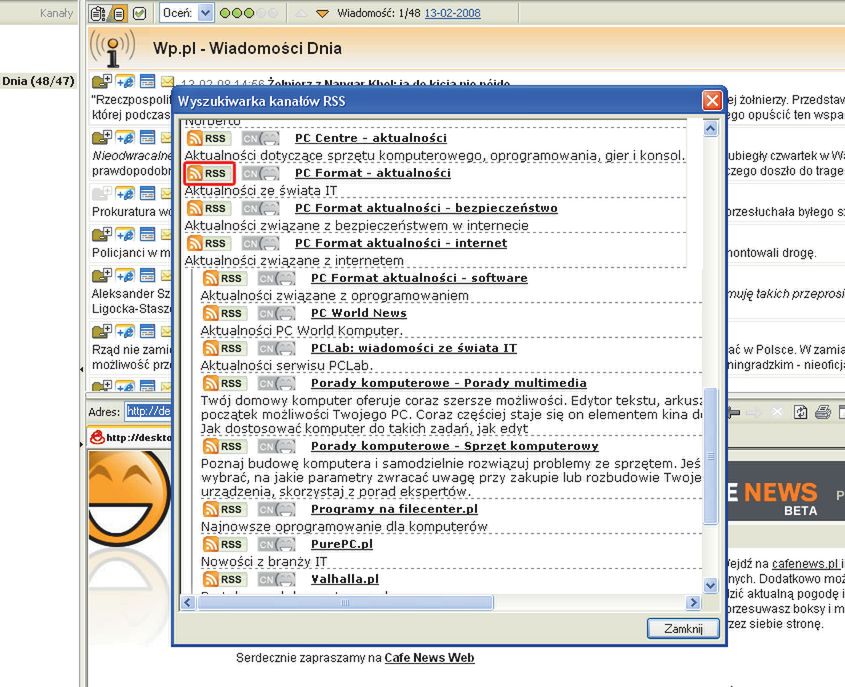The width and height of the screenshot is (845, 687).
Task: Open the PC Centre - aktualności link
Action: click(x=371, y=138)
